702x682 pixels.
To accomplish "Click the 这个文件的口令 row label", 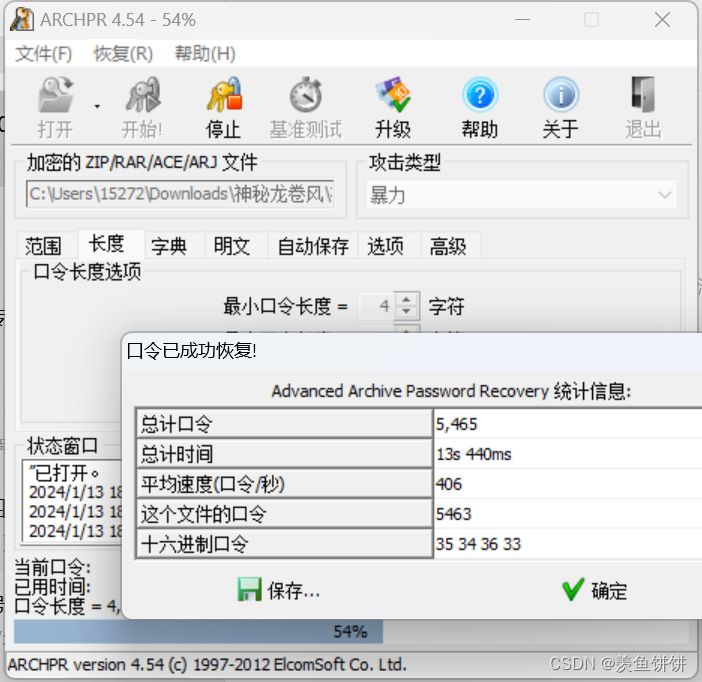I will (284, 514).
